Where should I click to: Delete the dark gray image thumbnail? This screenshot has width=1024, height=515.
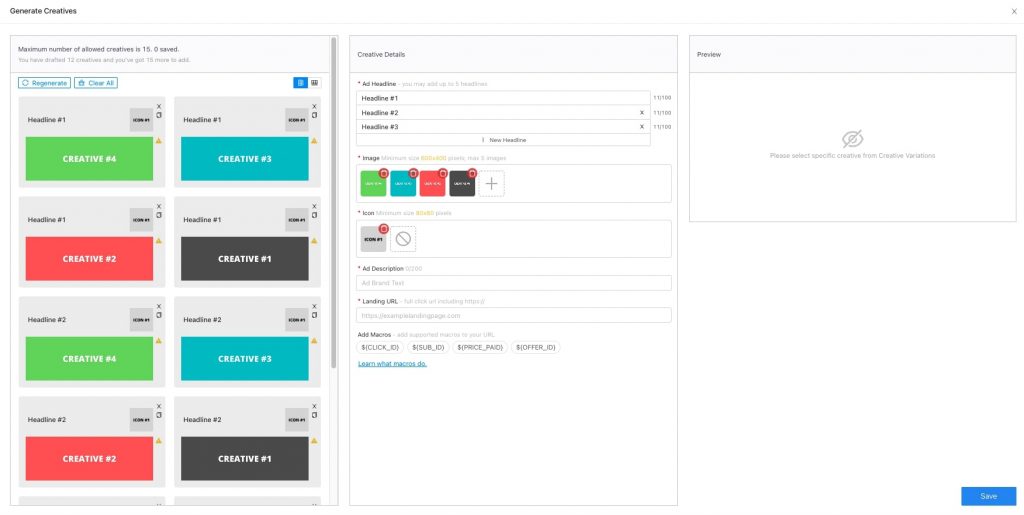[x=472, y=173]
